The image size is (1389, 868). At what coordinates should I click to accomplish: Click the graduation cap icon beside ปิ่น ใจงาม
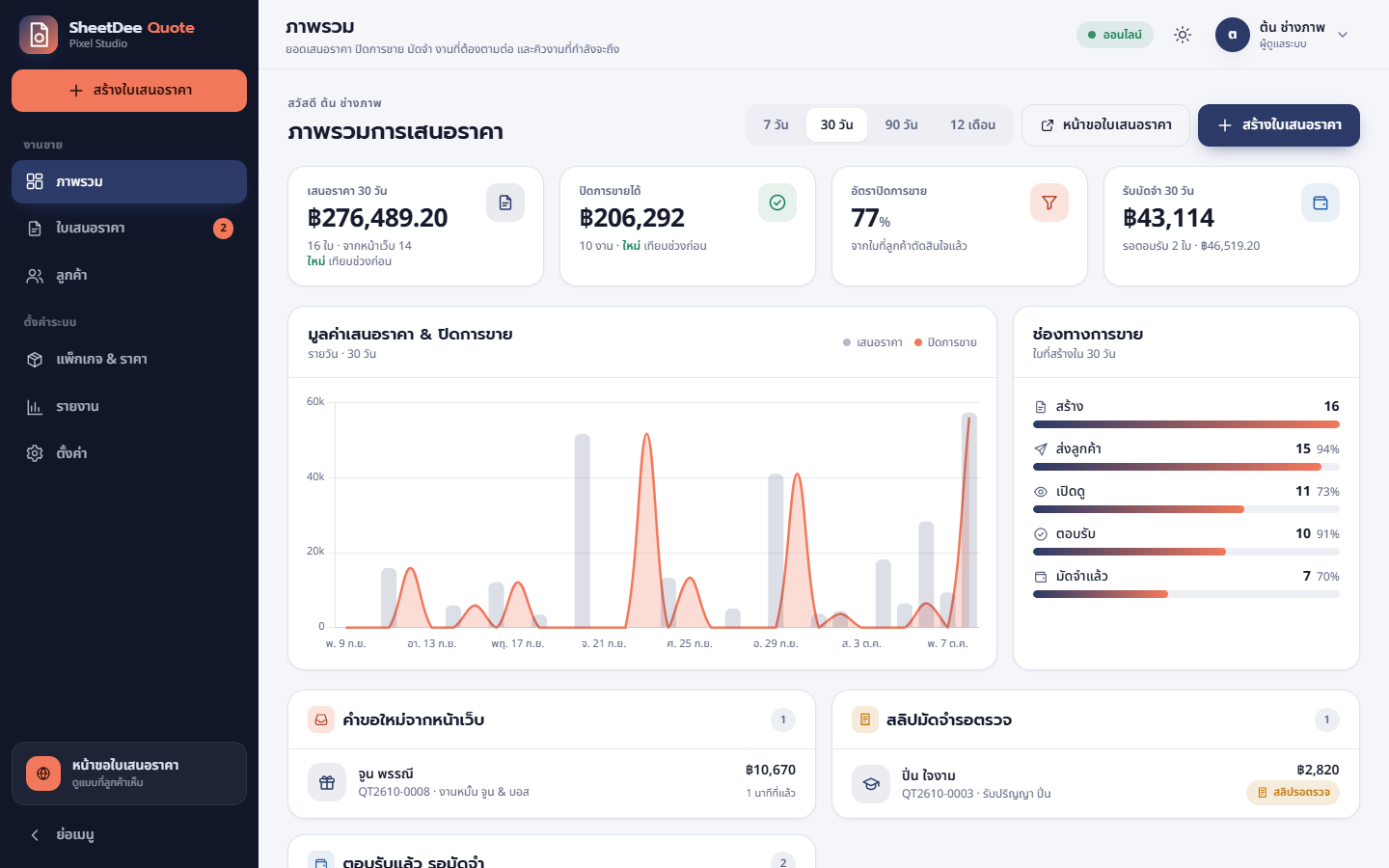tap(871, 784)
